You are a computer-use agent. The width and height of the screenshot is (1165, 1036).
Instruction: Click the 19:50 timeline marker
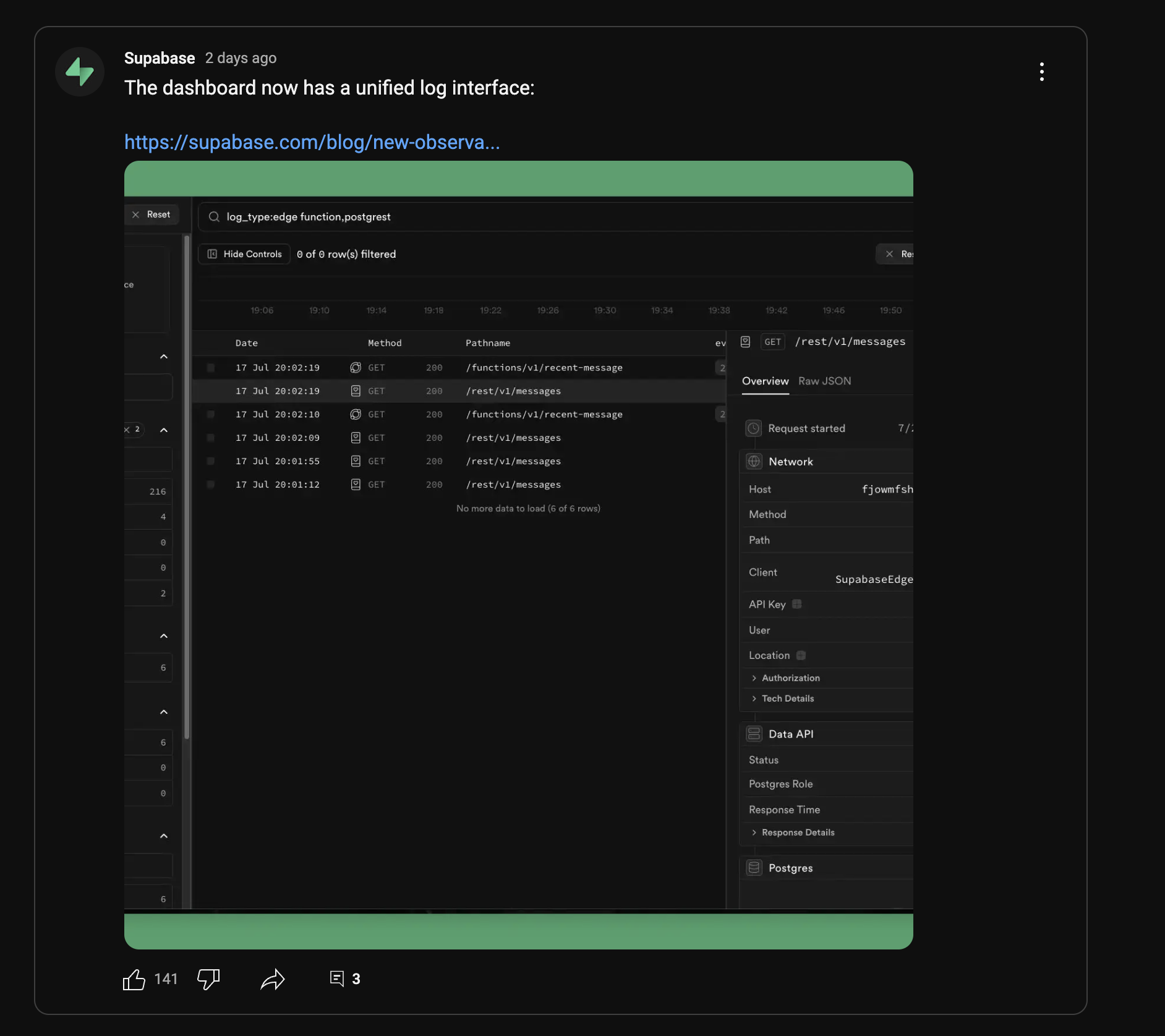pyautogui.click(x=891, y=310)
